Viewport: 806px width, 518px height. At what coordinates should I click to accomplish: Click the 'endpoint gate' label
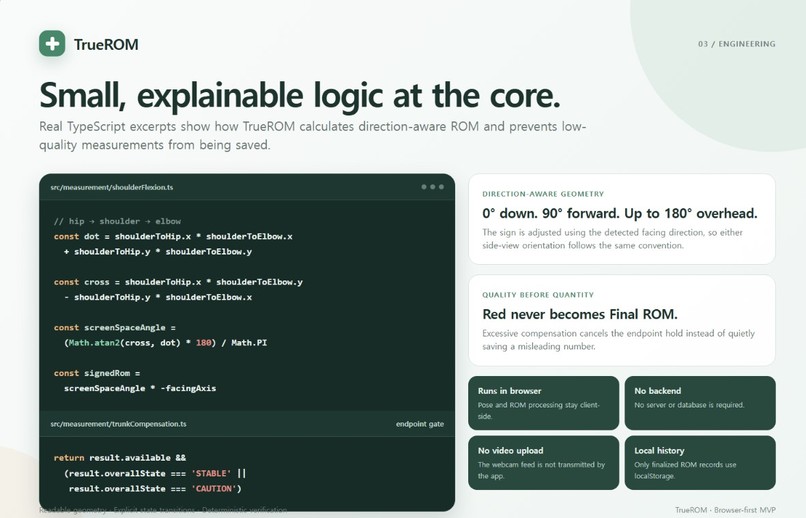420,424
